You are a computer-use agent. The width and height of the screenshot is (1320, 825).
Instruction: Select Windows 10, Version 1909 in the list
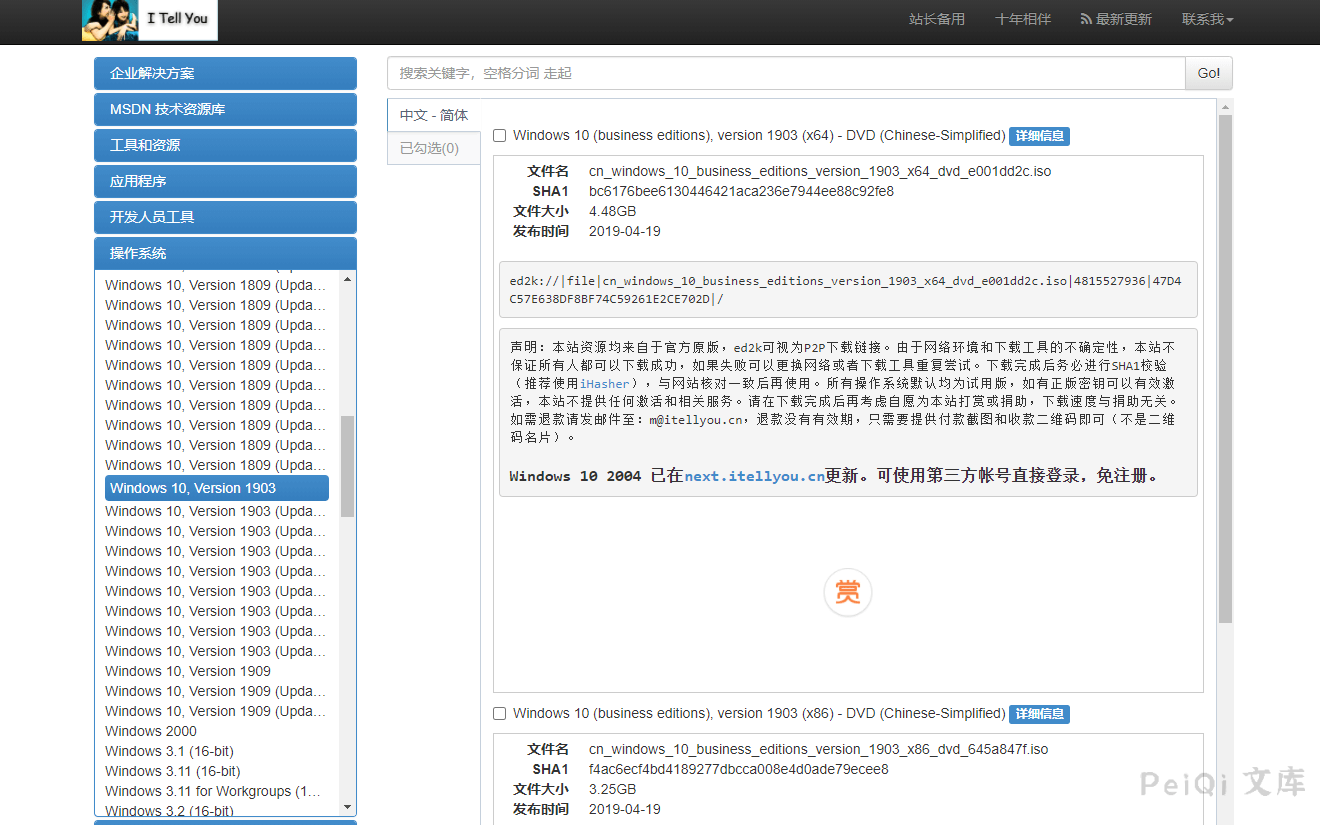[x=188, y=671]
